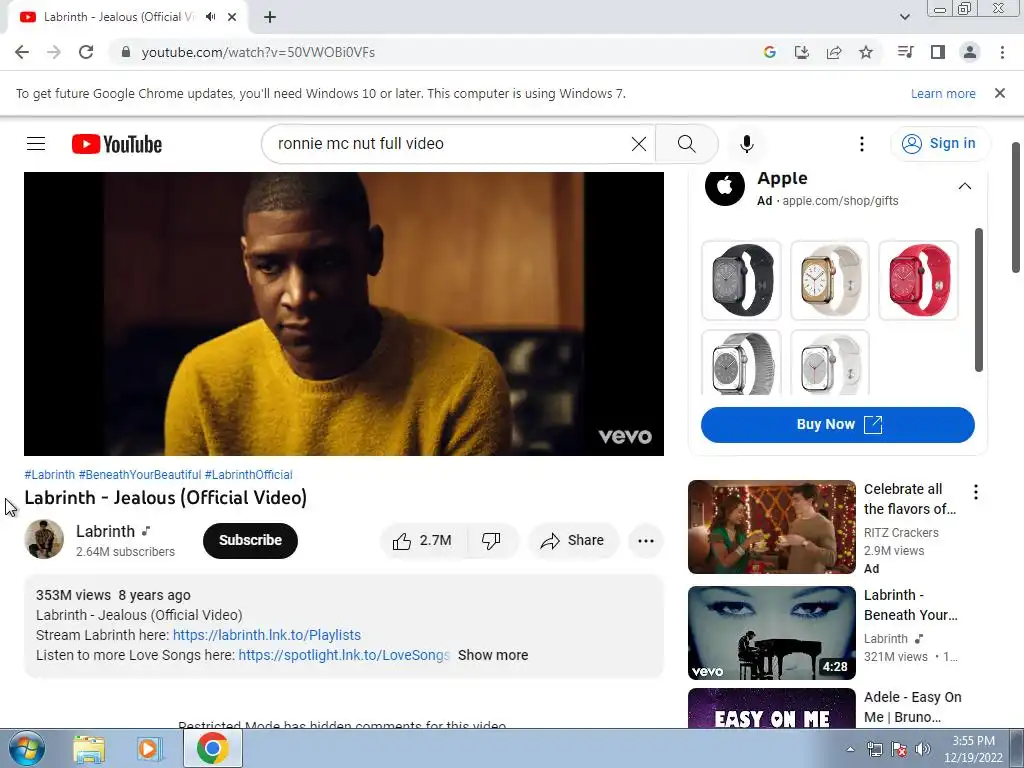Open Google icon in the address bar

pyautogui.click(x=769, y=52)
